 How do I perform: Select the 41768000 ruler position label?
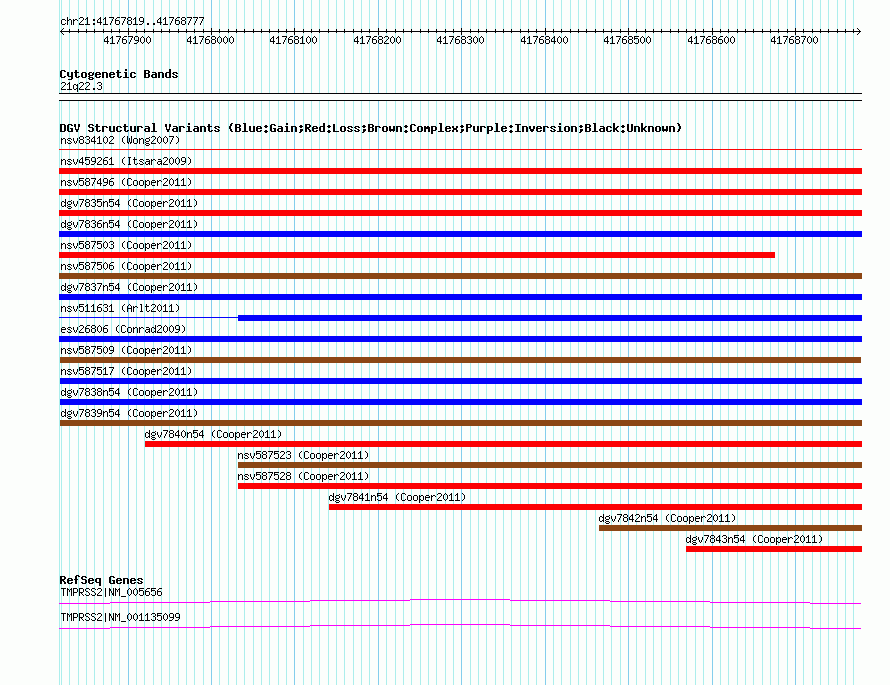210,40
